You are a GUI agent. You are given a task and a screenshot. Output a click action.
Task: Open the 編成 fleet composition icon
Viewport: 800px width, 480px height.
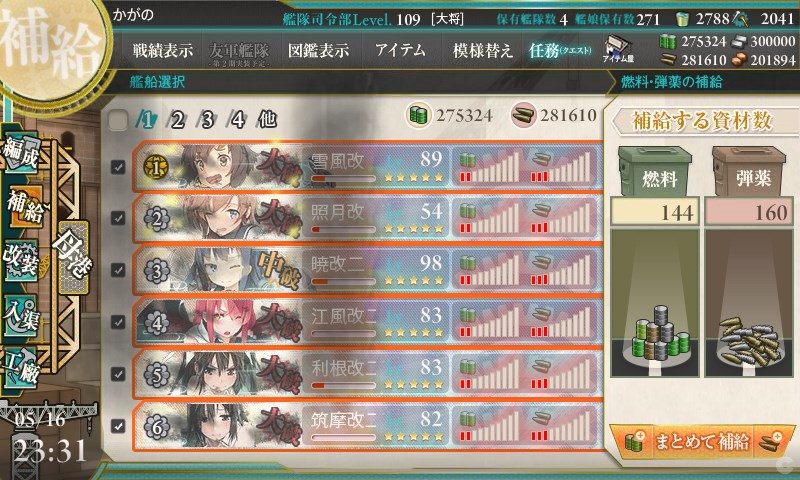click(21, 153)
